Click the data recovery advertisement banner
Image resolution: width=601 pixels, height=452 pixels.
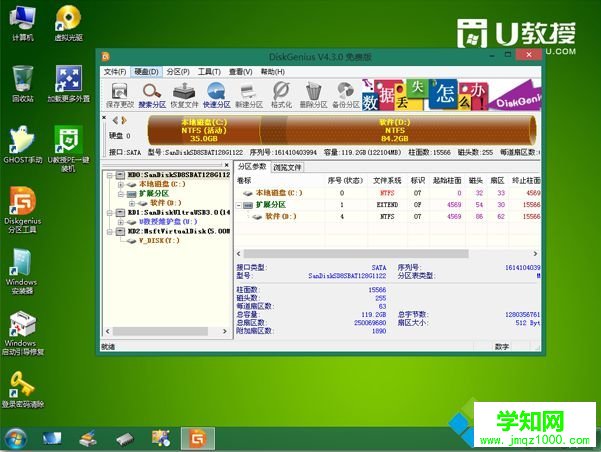click(451, 95)
